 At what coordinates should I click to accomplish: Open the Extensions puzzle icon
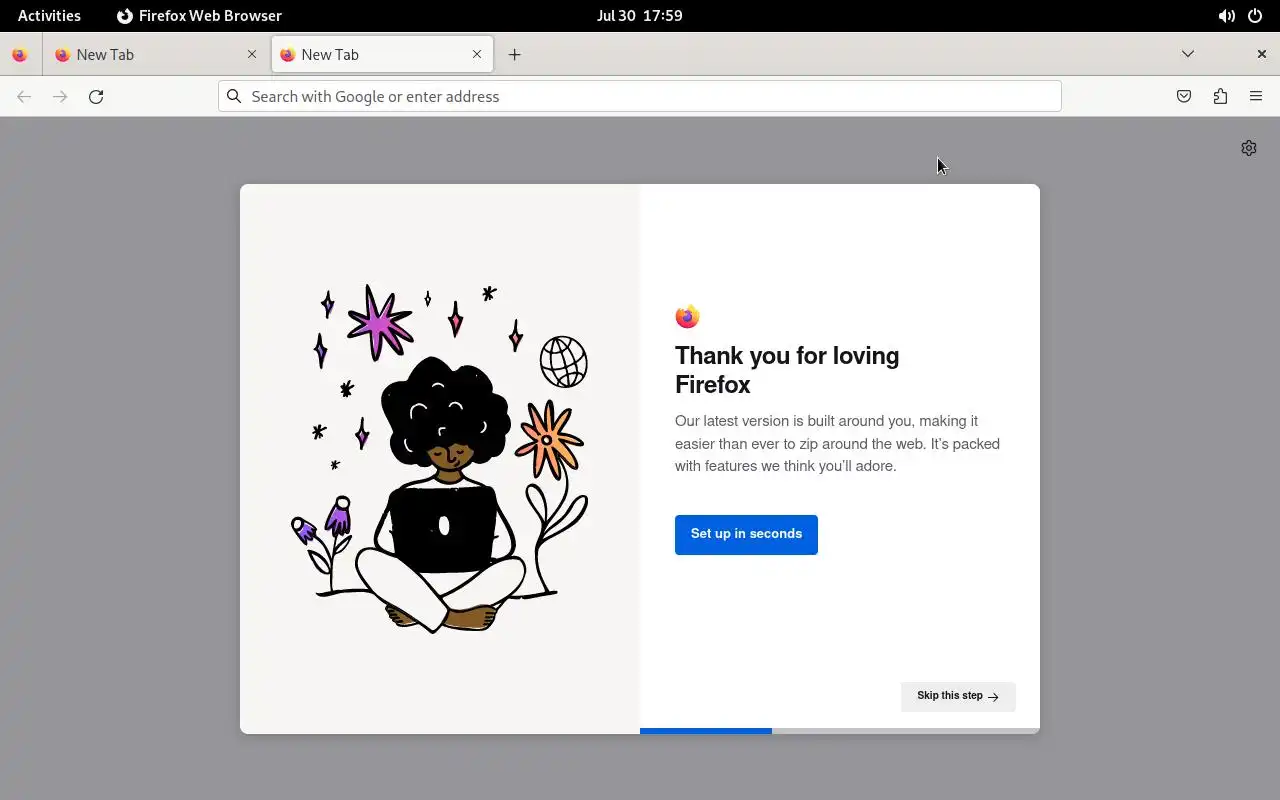click(1220, 97)
